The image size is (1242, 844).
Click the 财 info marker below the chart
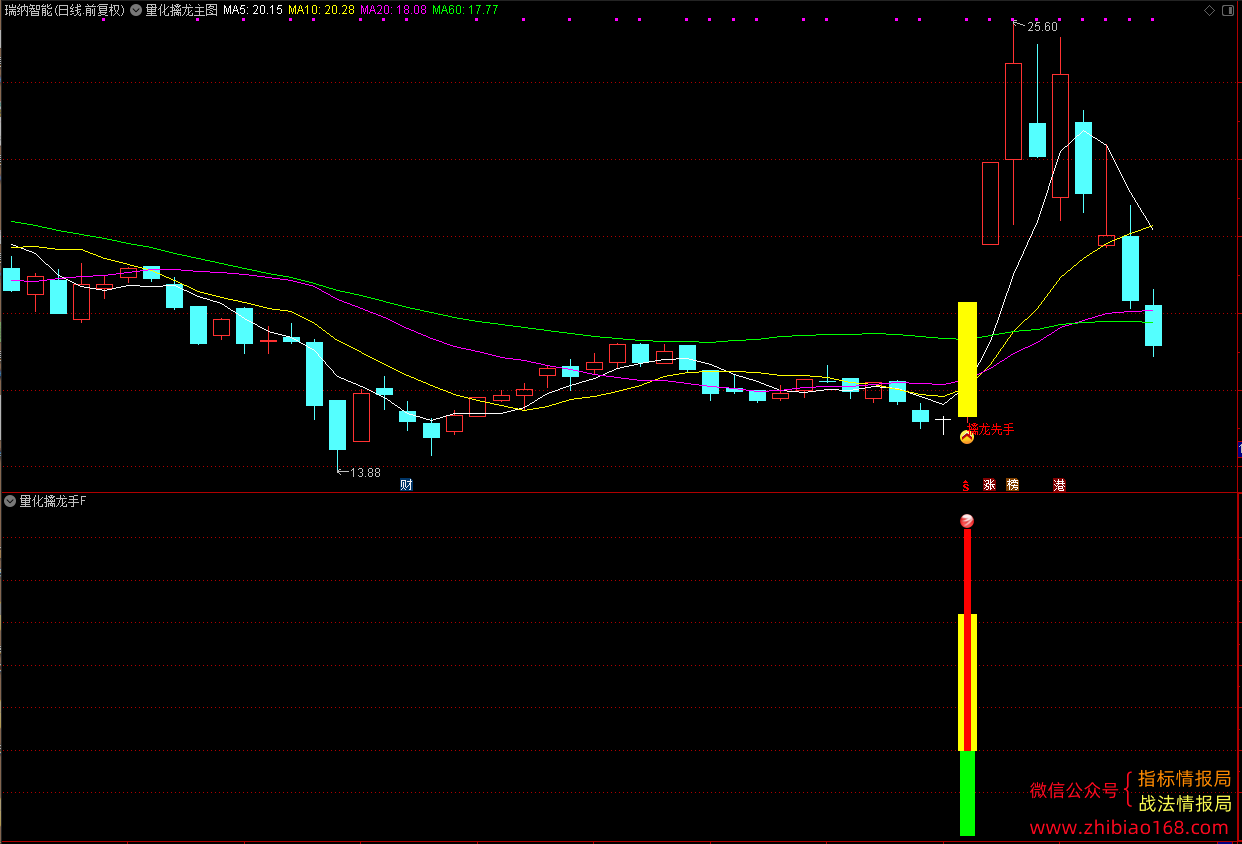(406, 485)
